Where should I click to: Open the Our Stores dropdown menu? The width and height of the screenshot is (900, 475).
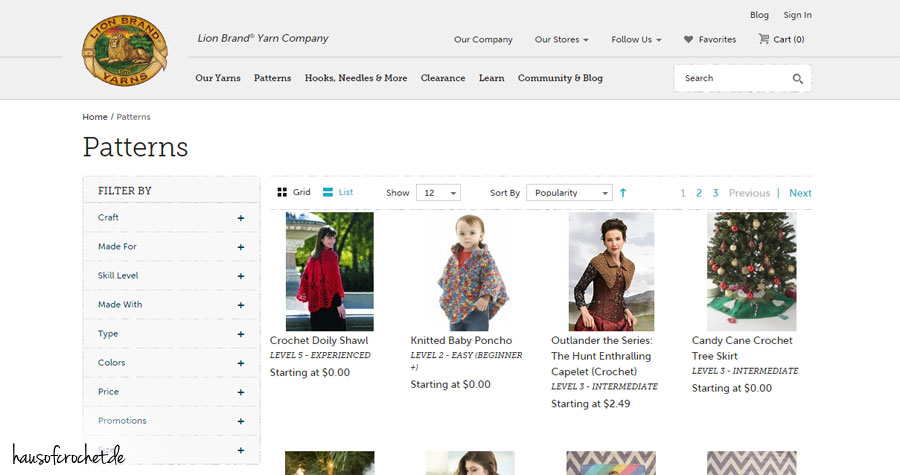561,40
